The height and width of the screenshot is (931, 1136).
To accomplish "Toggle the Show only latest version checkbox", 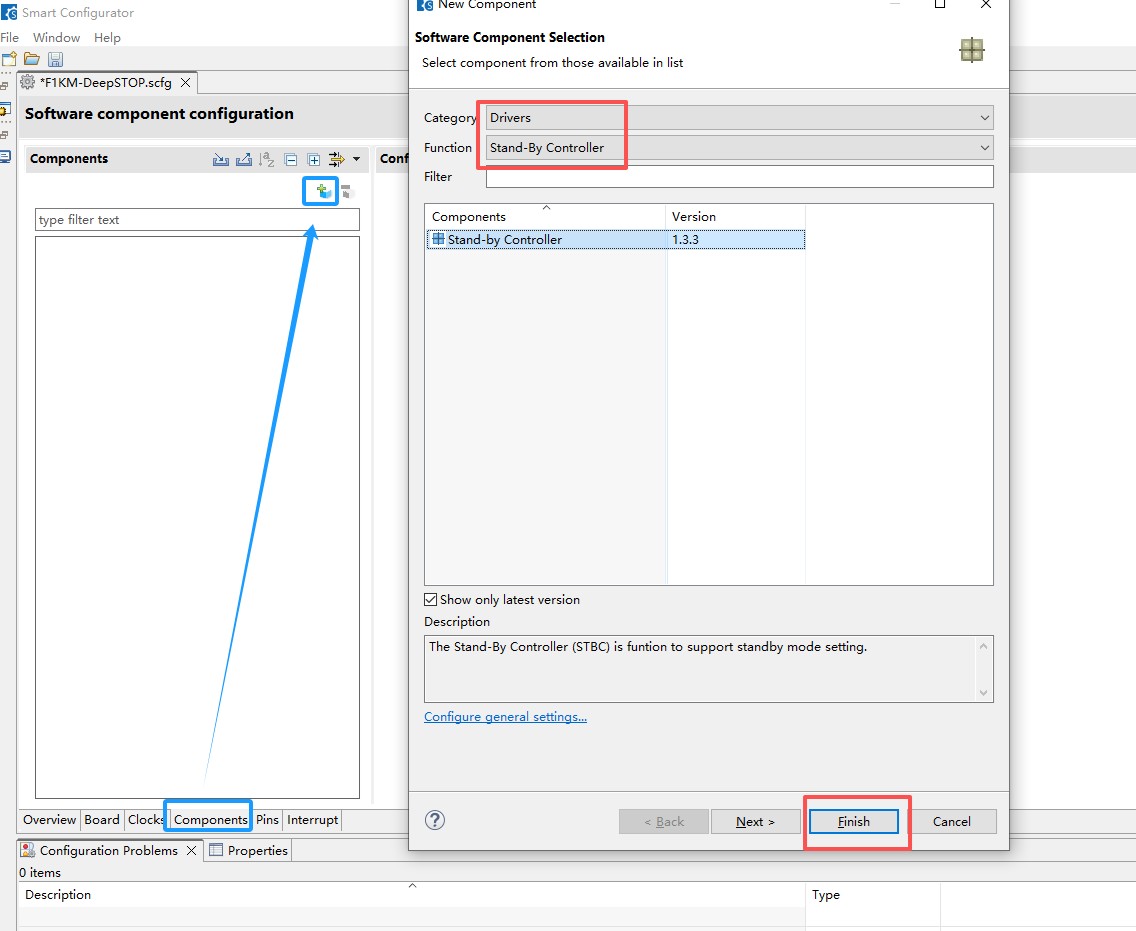I will click(x=431, y=600).
